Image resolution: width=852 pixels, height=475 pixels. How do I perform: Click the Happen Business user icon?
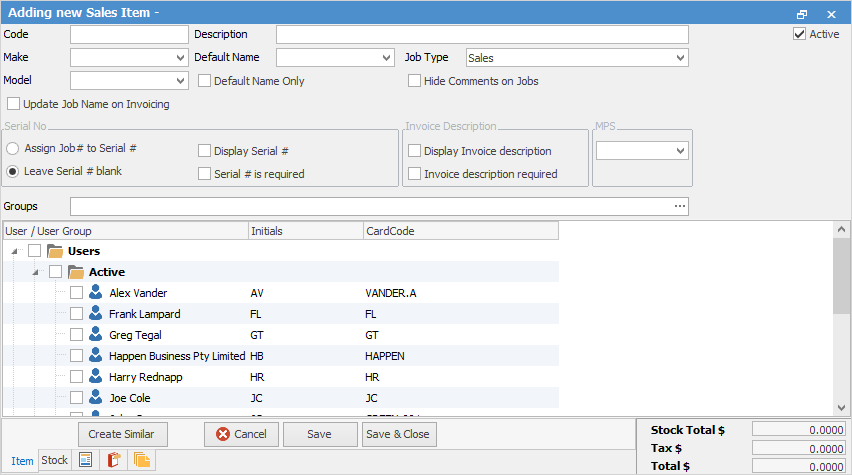click(96, 355)
